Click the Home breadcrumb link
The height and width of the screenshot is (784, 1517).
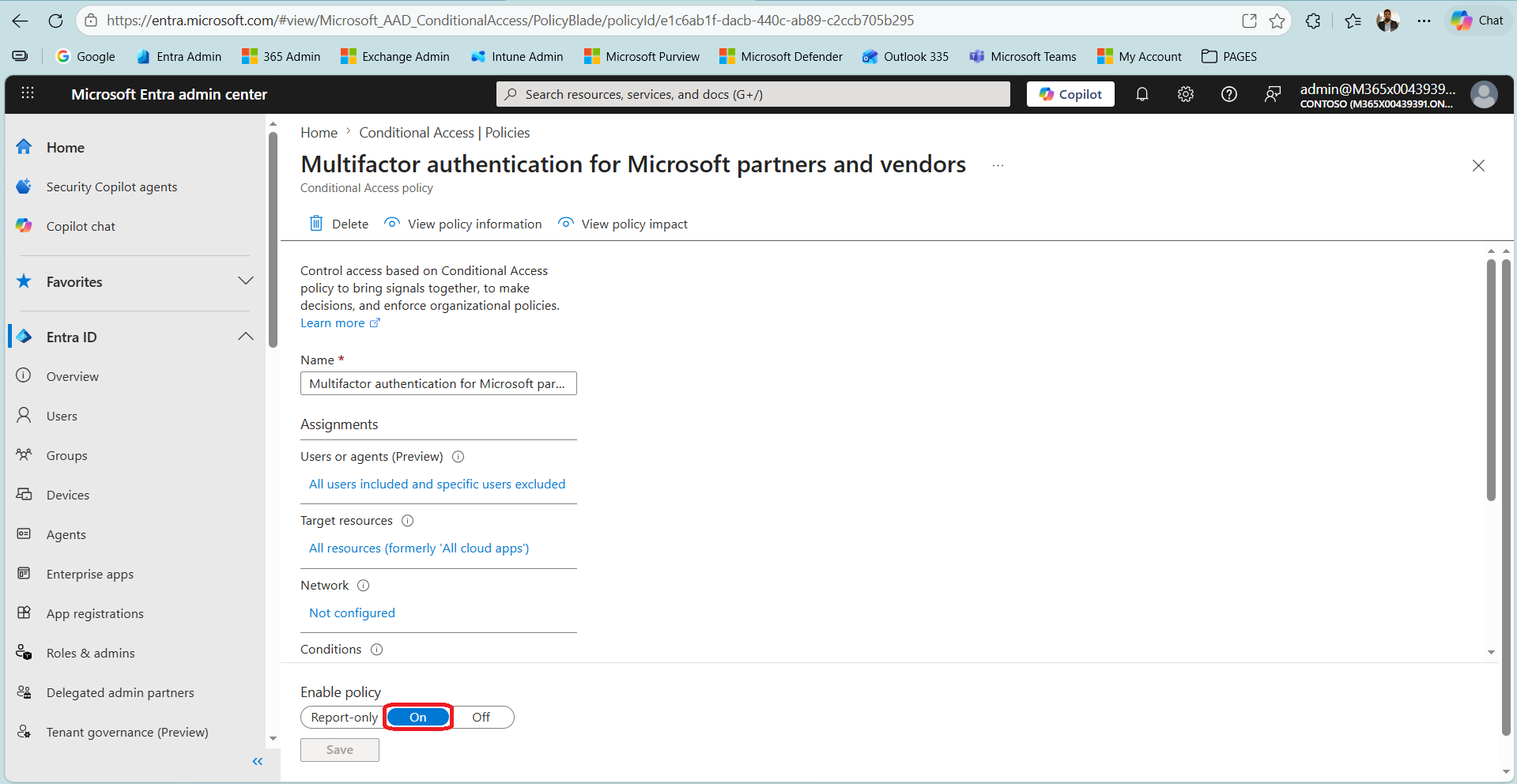click(319, 133)
